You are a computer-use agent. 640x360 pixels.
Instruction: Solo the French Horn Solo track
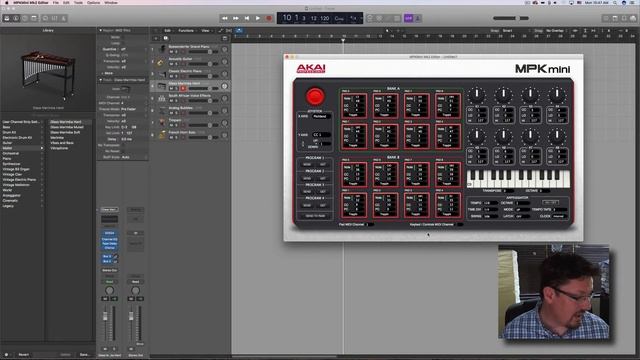pyautogui.click(x=177, y=137)
